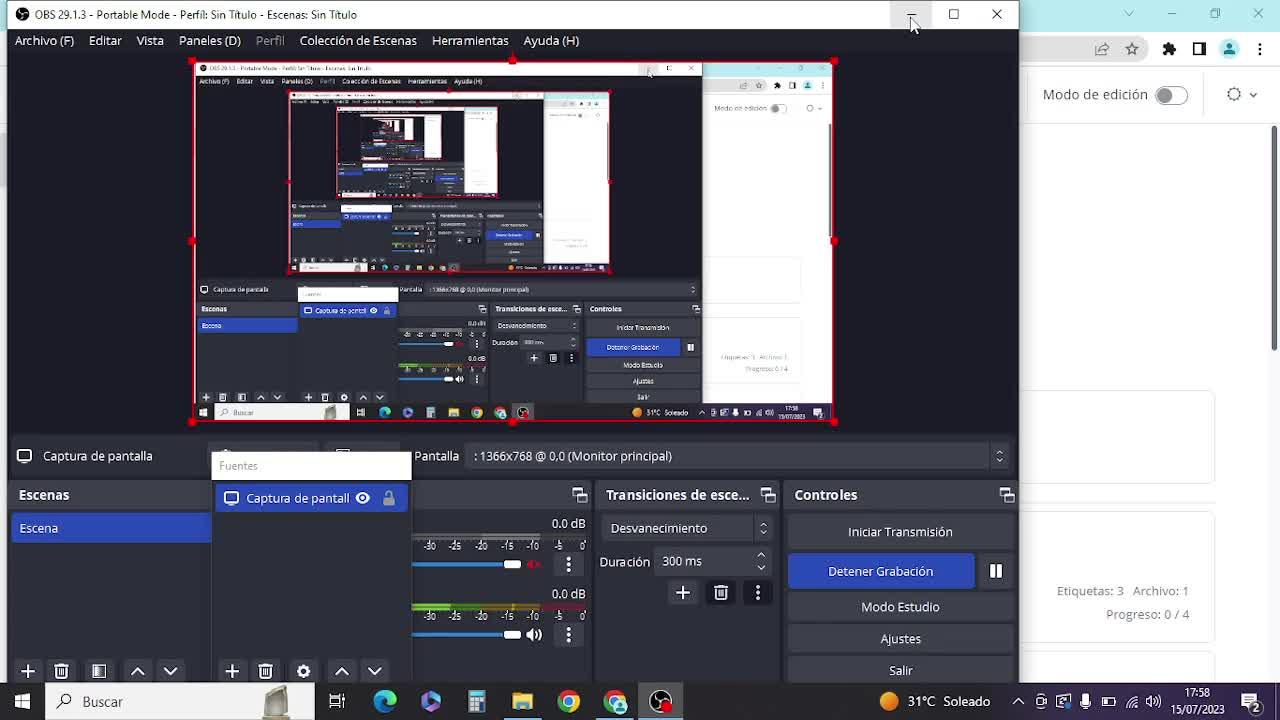
Task: Click the Windows taskbar Buscar search box
Action: pos(179,701)
